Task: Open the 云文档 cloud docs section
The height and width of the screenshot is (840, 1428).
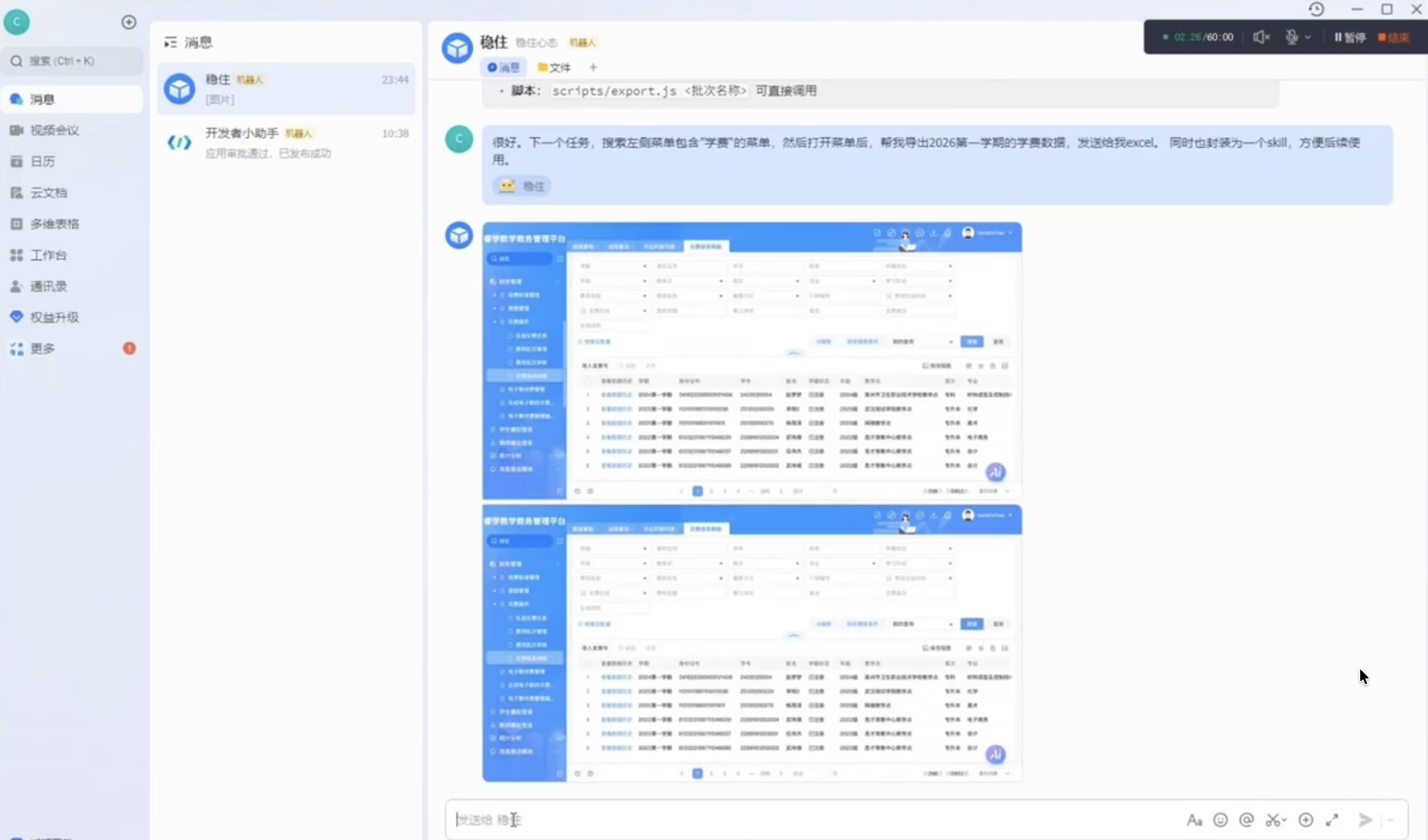Action: [x=48, y=192]
